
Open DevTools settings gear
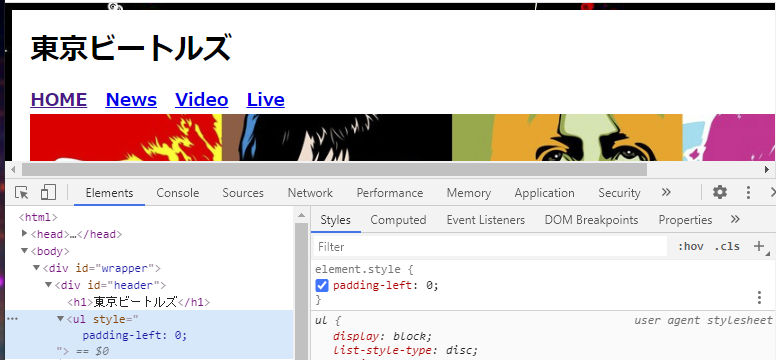click(720, 192)
